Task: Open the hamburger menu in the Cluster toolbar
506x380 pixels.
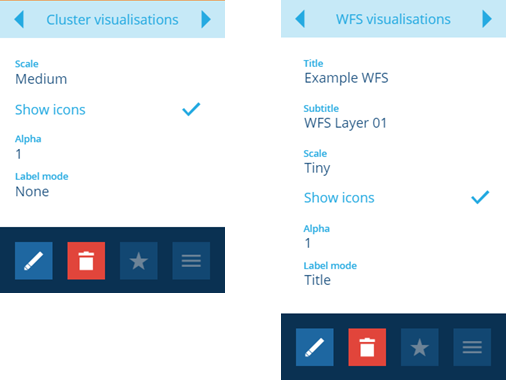Action: click(x=191, y=261)
